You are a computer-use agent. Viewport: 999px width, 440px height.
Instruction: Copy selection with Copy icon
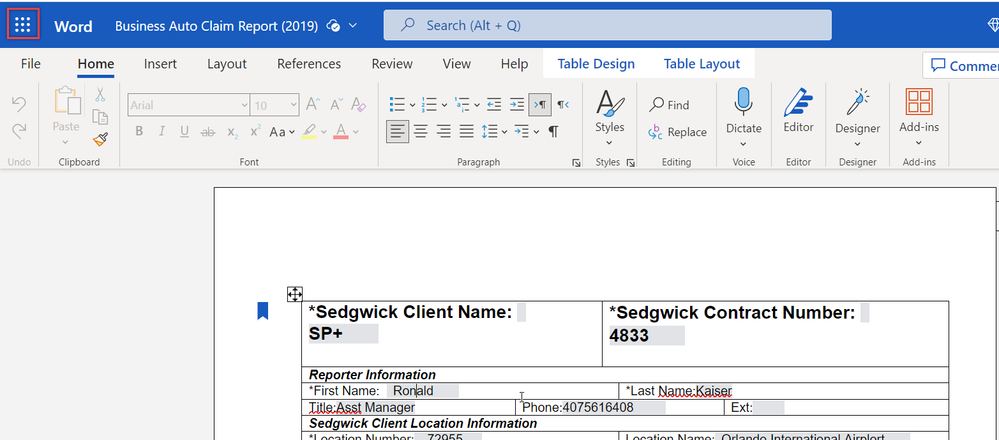pos(100,117)
